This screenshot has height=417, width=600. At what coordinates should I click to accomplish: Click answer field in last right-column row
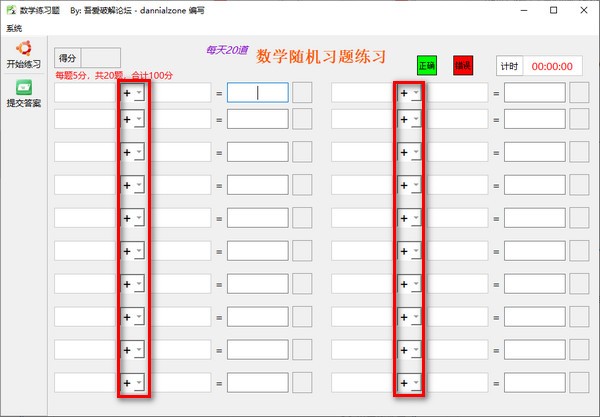[x=535, y=383]
